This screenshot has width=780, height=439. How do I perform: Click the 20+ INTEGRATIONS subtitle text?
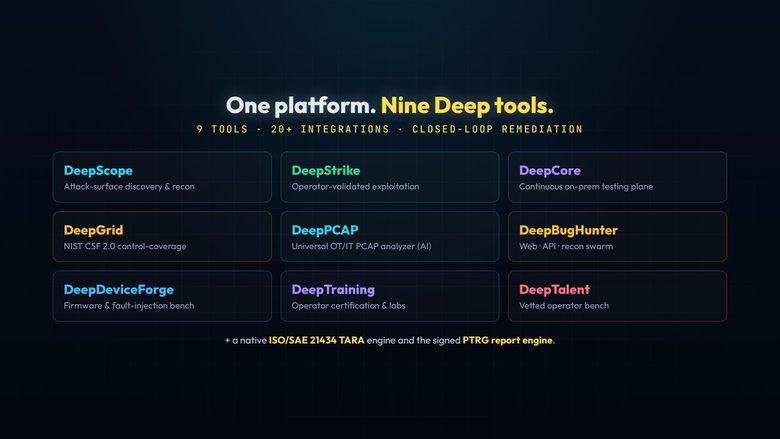(330, 129)
